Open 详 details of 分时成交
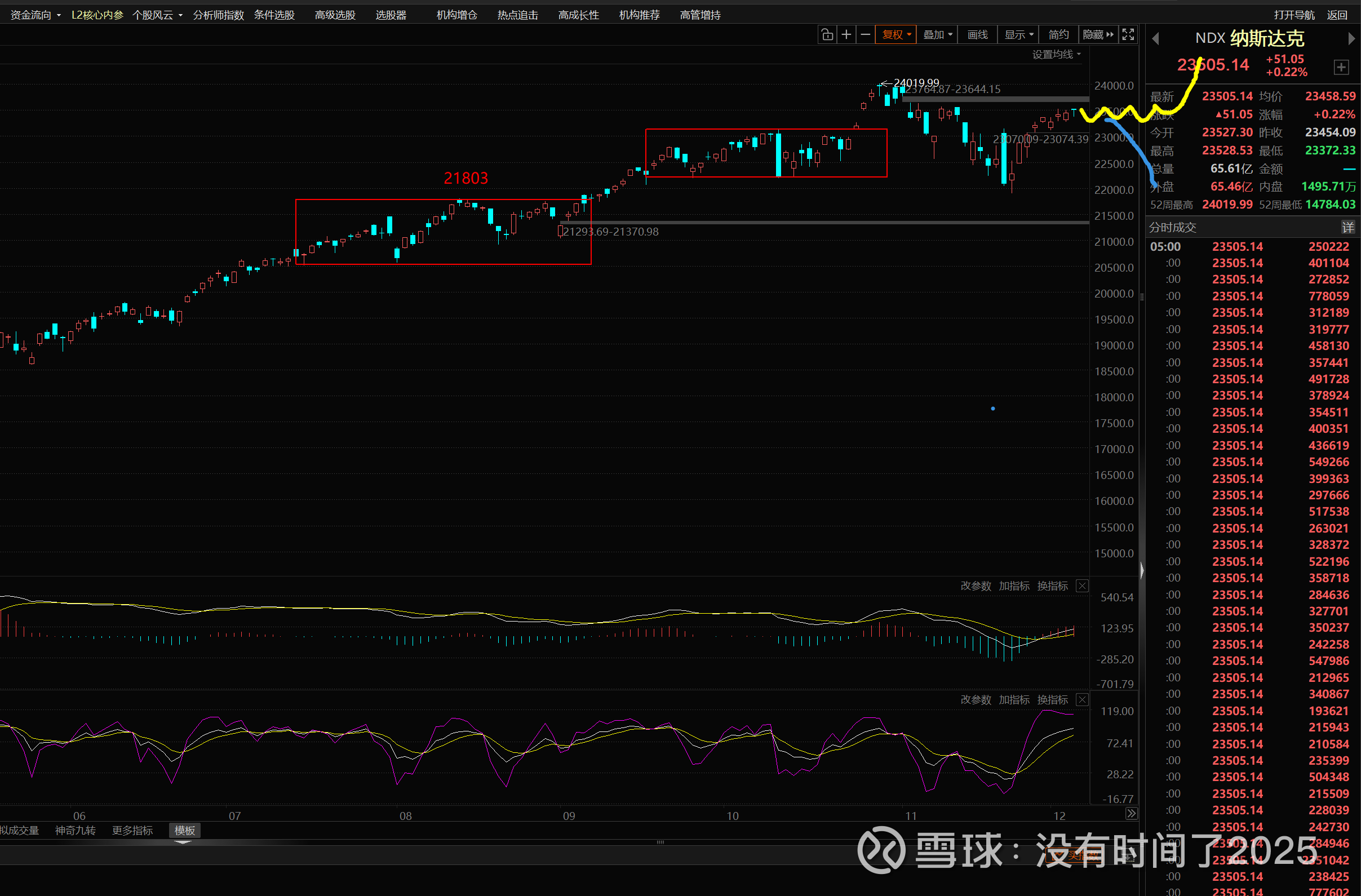The height and width of the screenshot is (896, 1361). pos(1347,228)
